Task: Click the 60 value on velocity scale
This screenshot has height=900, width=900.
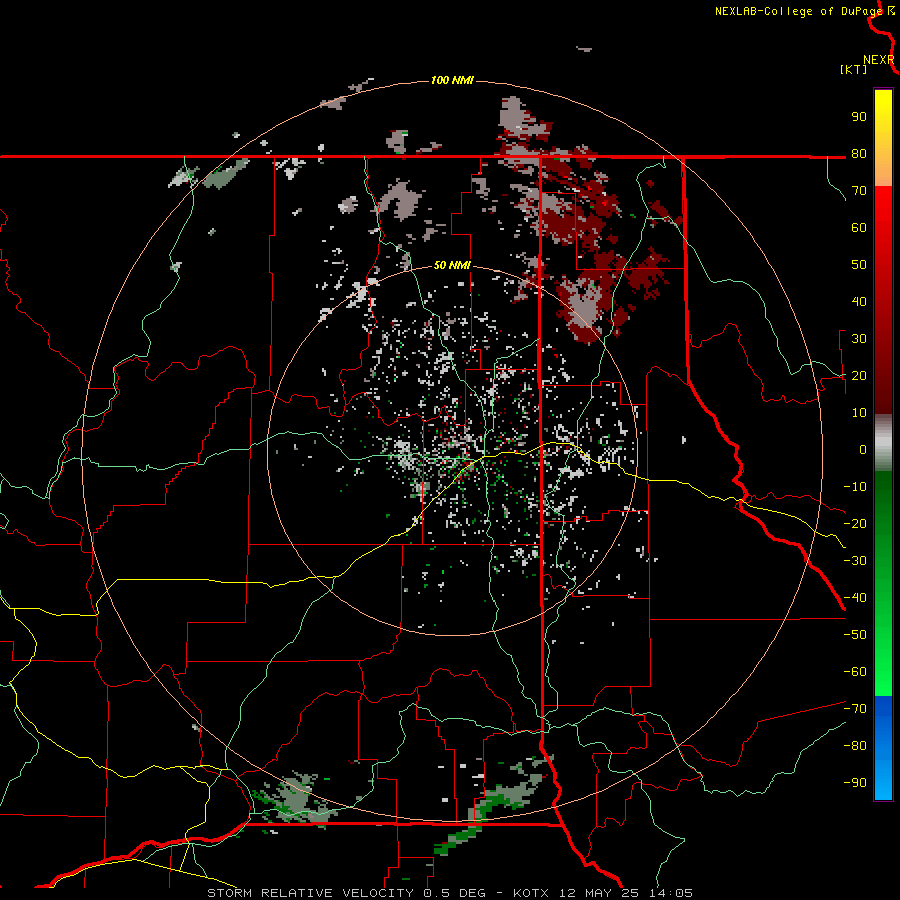Action: (859, 227)
